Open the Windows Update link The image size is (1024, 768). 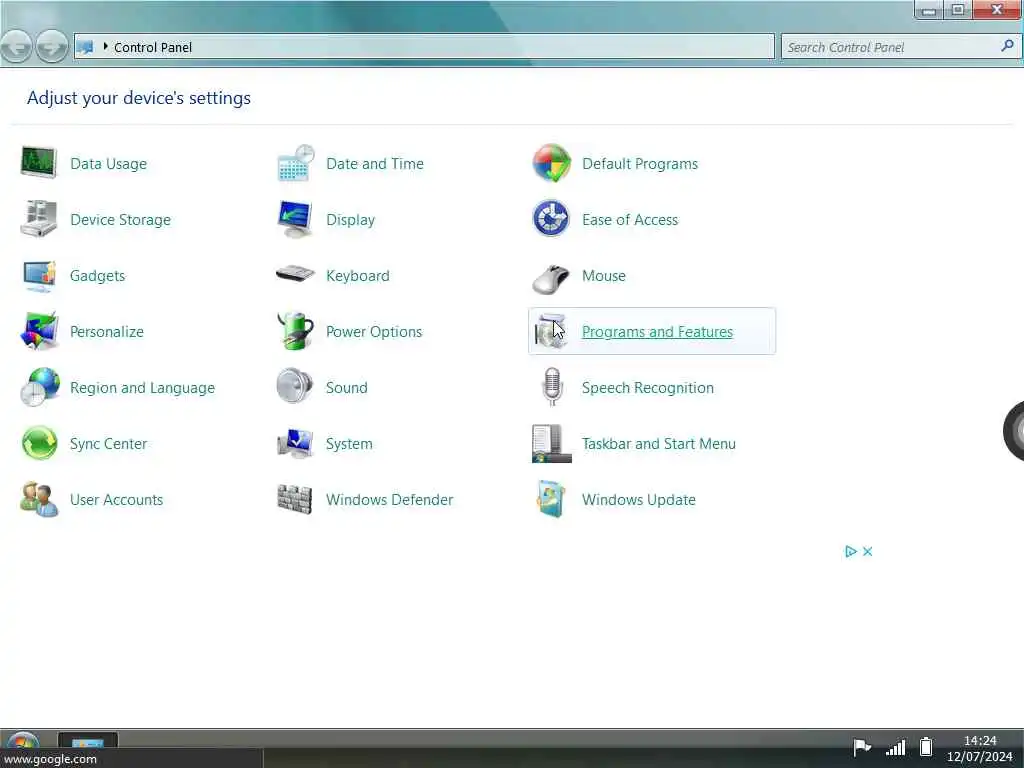[639, 500]
